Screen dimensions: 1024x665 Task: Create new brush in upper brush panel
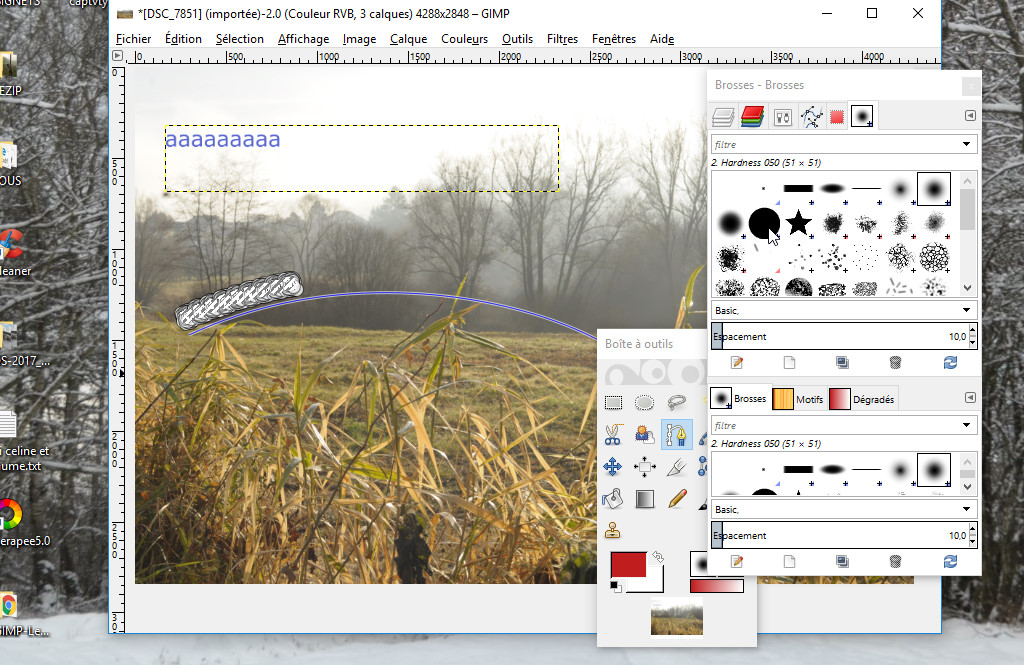coord(790,363)
